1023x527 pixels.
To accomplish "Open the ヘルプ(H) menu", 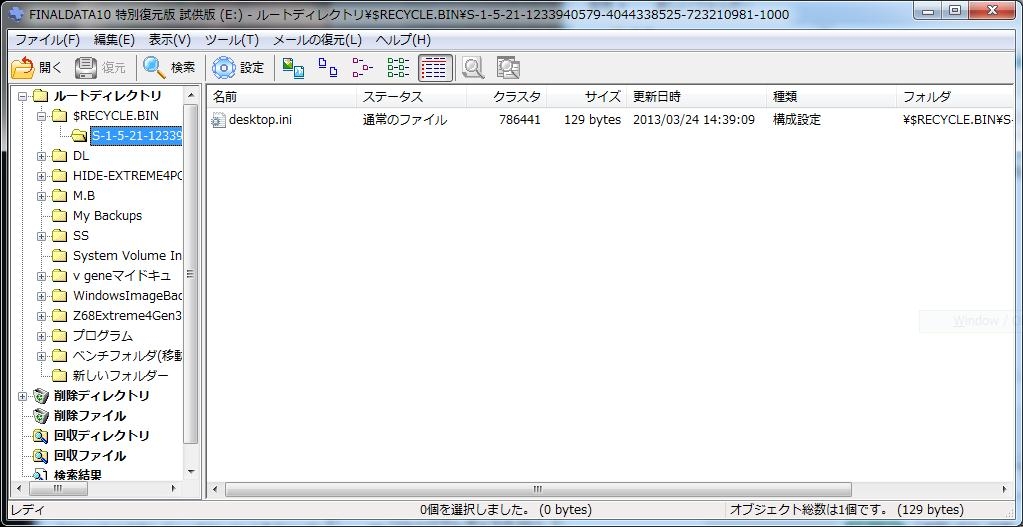I will [x=403, y=40].
